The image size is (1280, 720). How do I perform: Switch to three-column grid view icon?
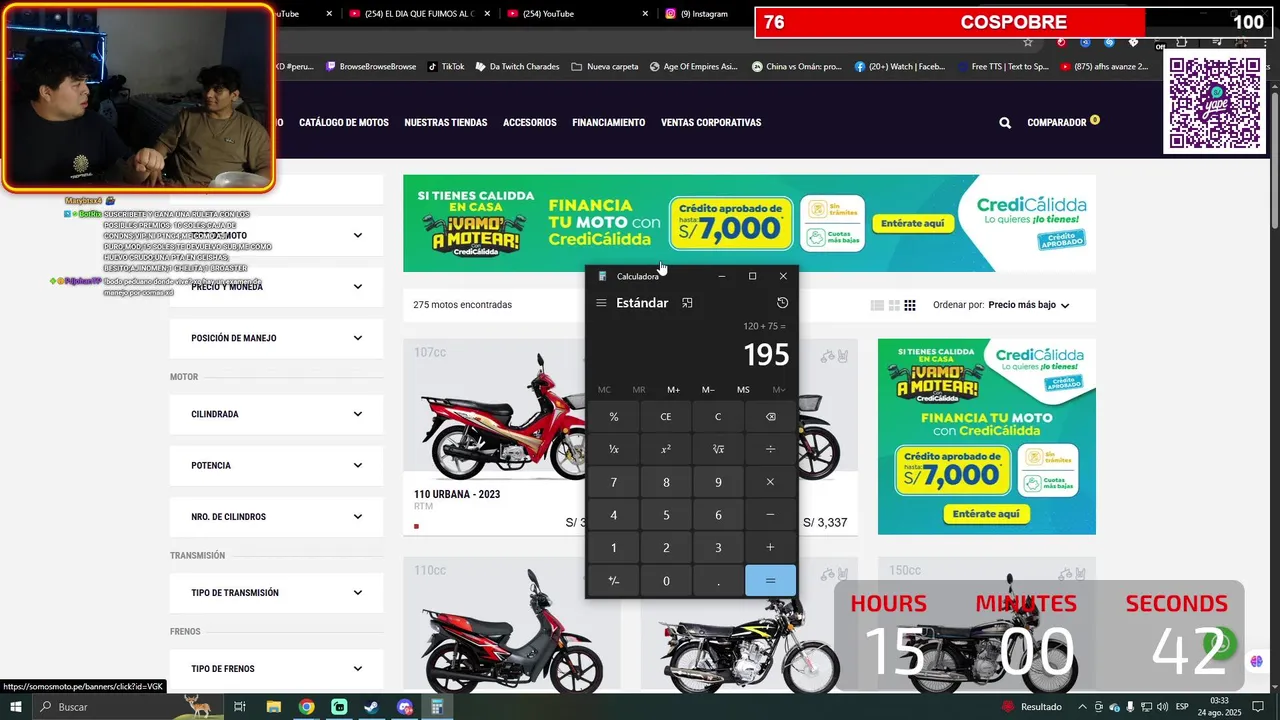click(x=910, y=305)
